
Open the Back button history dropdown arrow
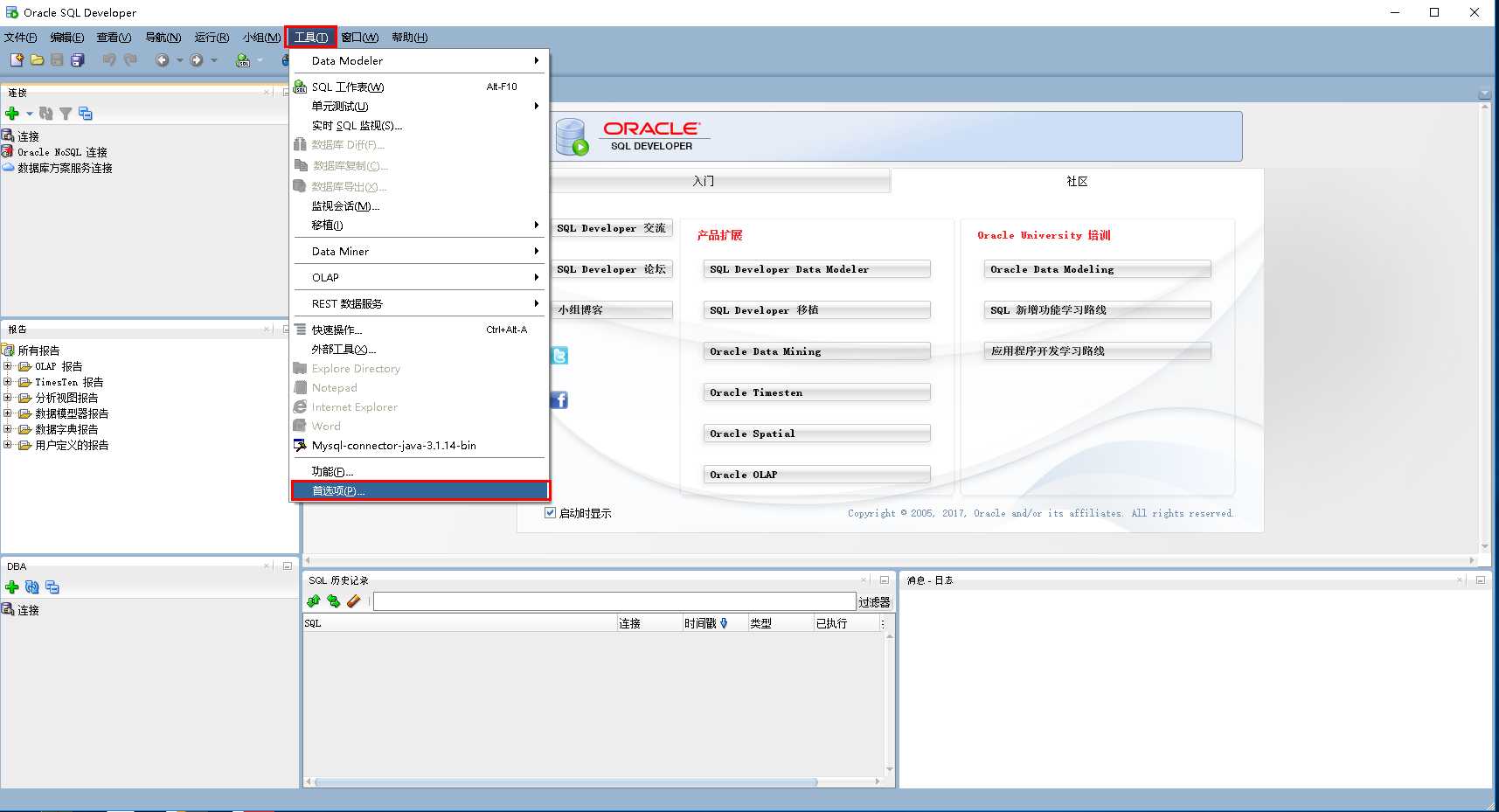pos(180,60)
